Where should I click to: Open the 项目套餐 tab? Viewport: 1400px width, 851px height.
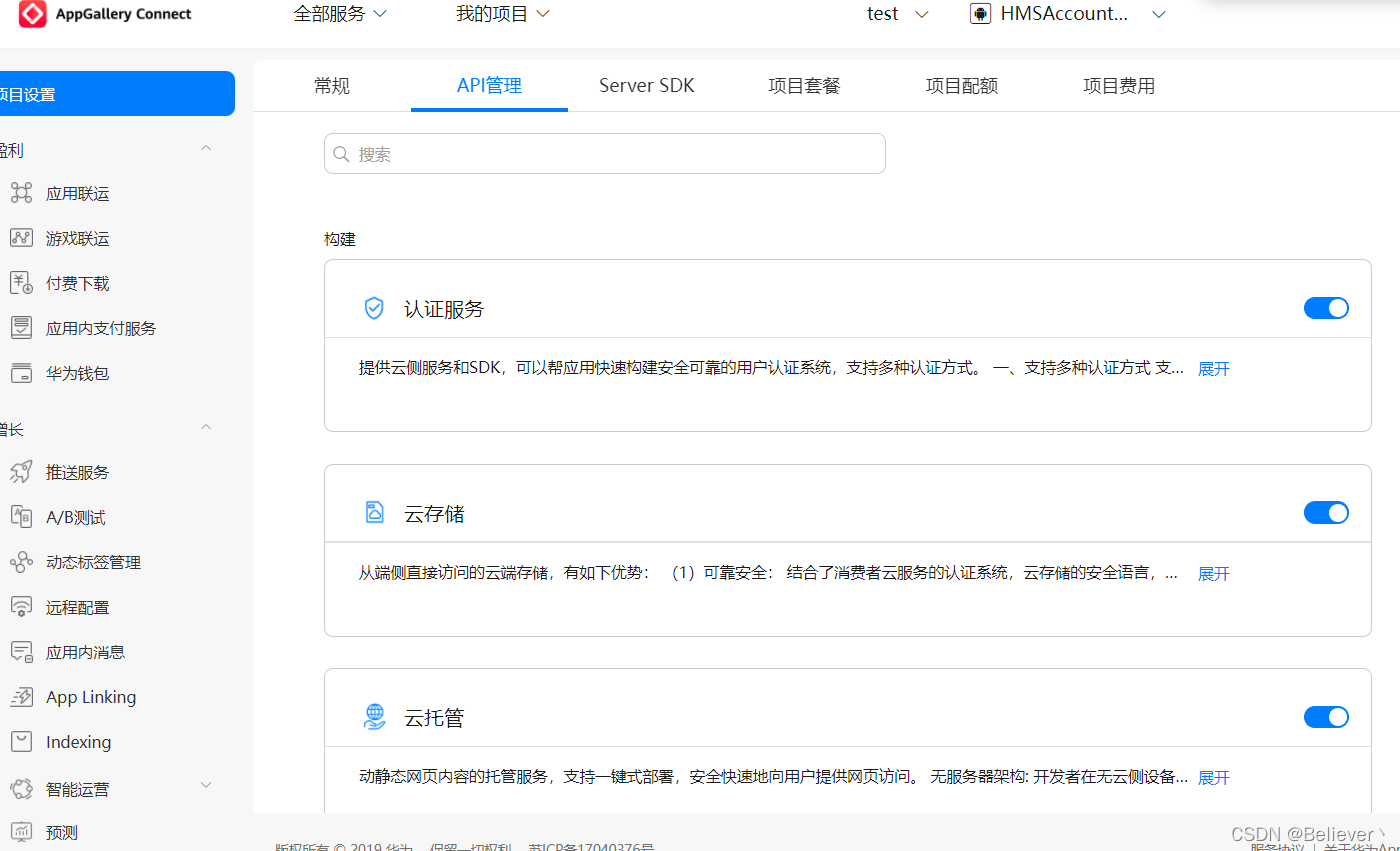tap(804, 86)
